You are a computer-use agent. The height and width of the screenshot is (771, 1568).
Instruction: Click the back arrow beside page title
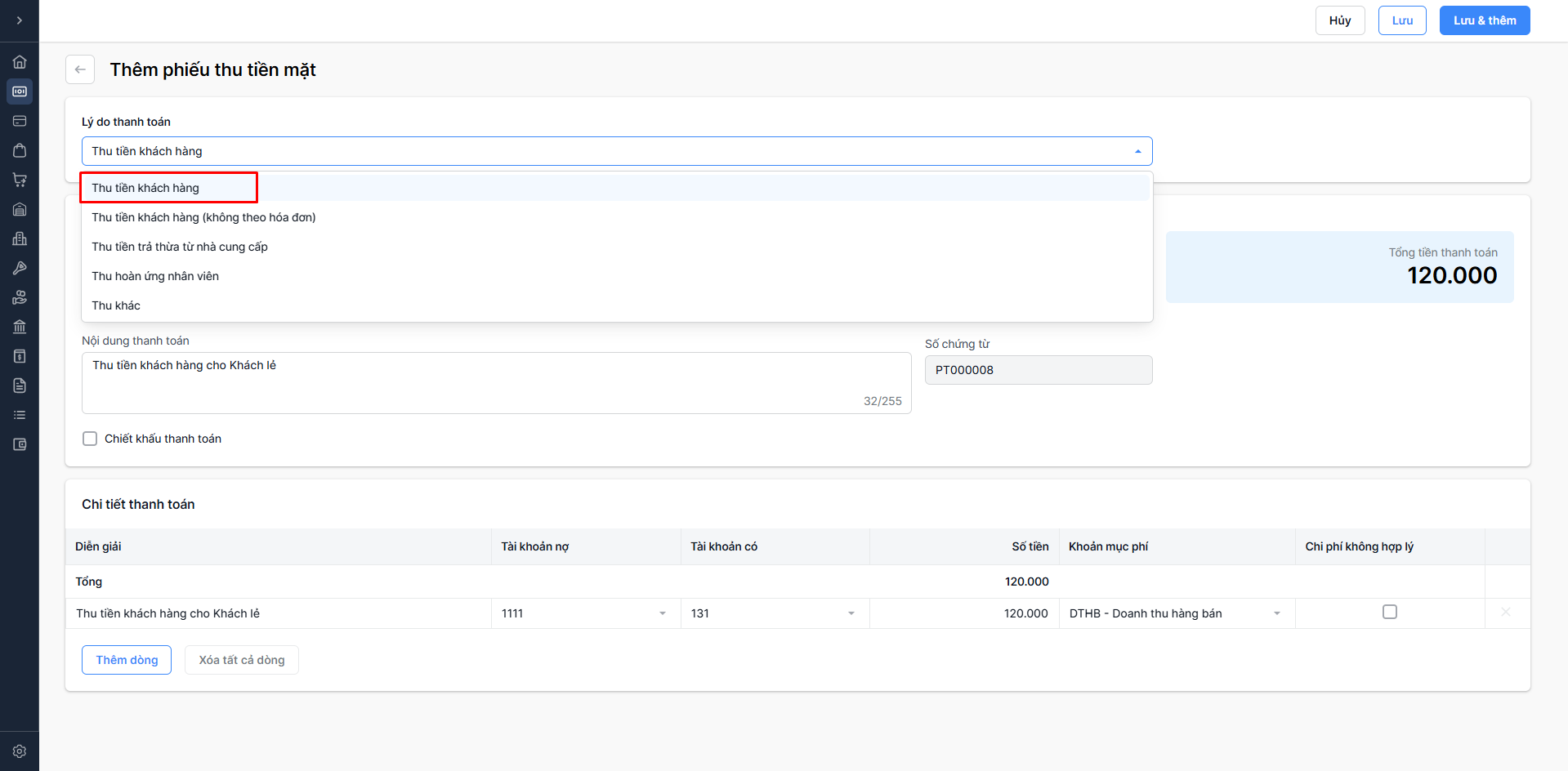click(80, 69)
